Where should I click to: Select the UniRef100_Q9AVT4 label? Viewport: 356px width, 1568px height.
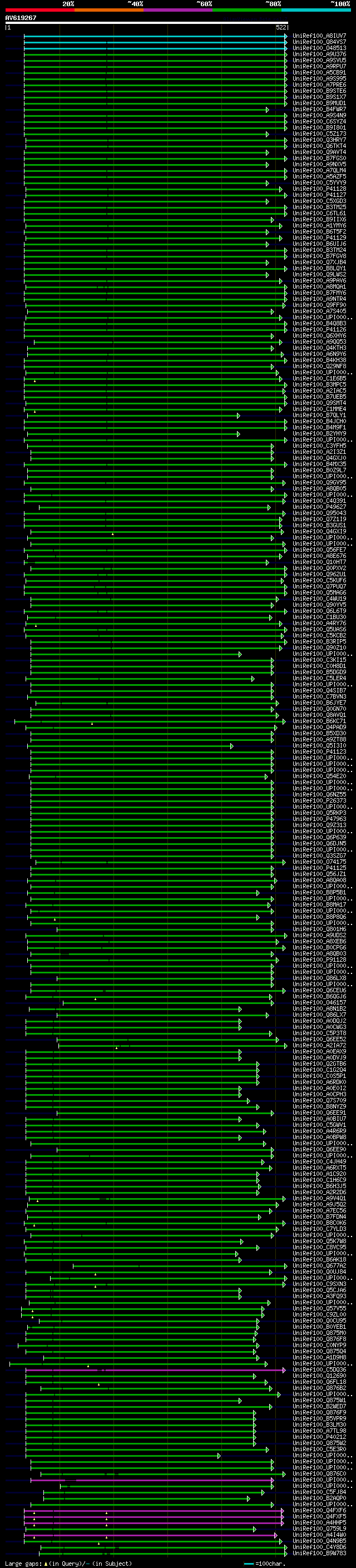(x=319, y=152)
